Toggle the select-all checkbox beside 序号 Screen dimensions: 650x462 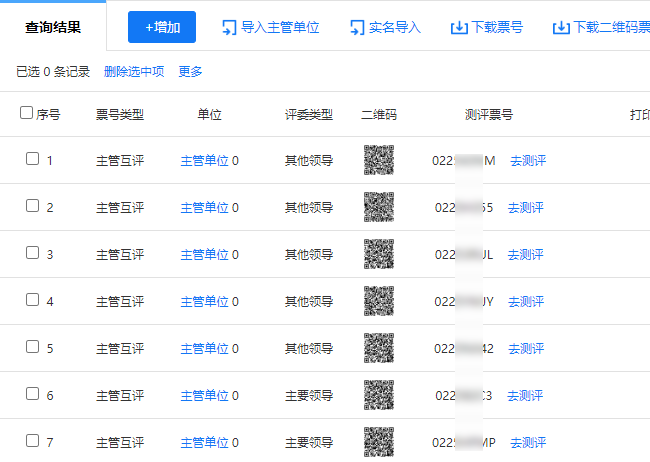tap(27, 112)
